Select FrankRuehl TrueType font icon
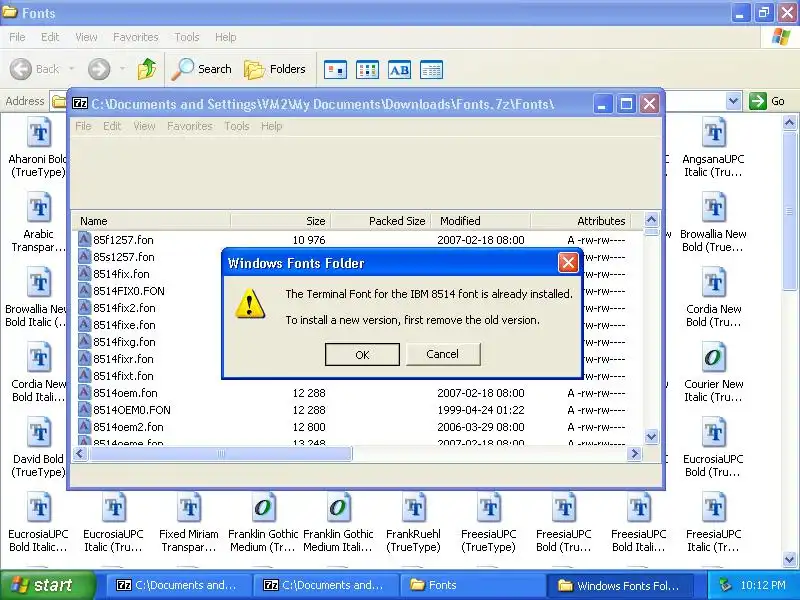800x600 pixels. (413, 508)
